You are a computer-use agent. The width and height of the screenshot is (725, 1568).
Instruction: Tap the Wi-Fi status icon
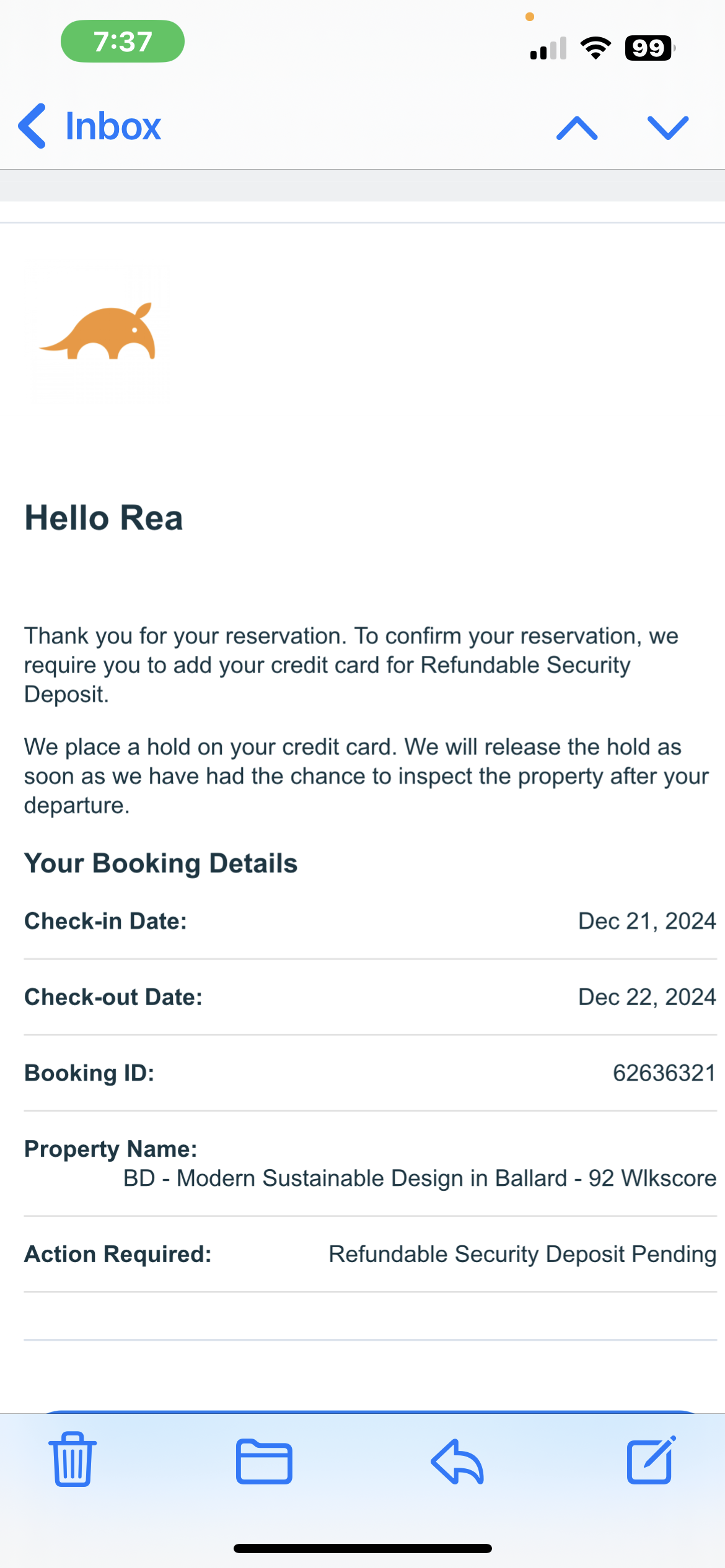(595, 48)
